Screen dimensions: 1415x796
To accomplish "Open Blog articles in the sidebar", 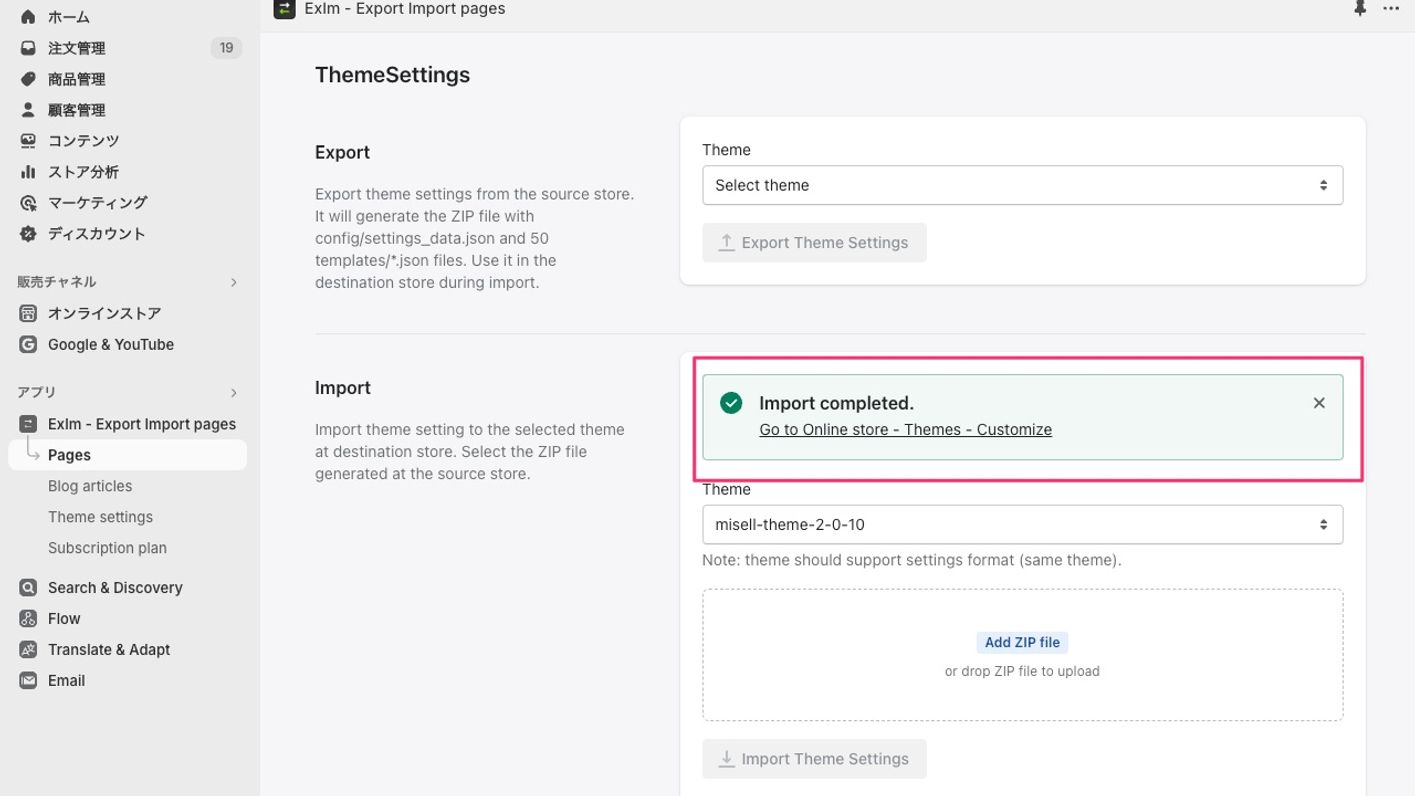I will 90,486.
